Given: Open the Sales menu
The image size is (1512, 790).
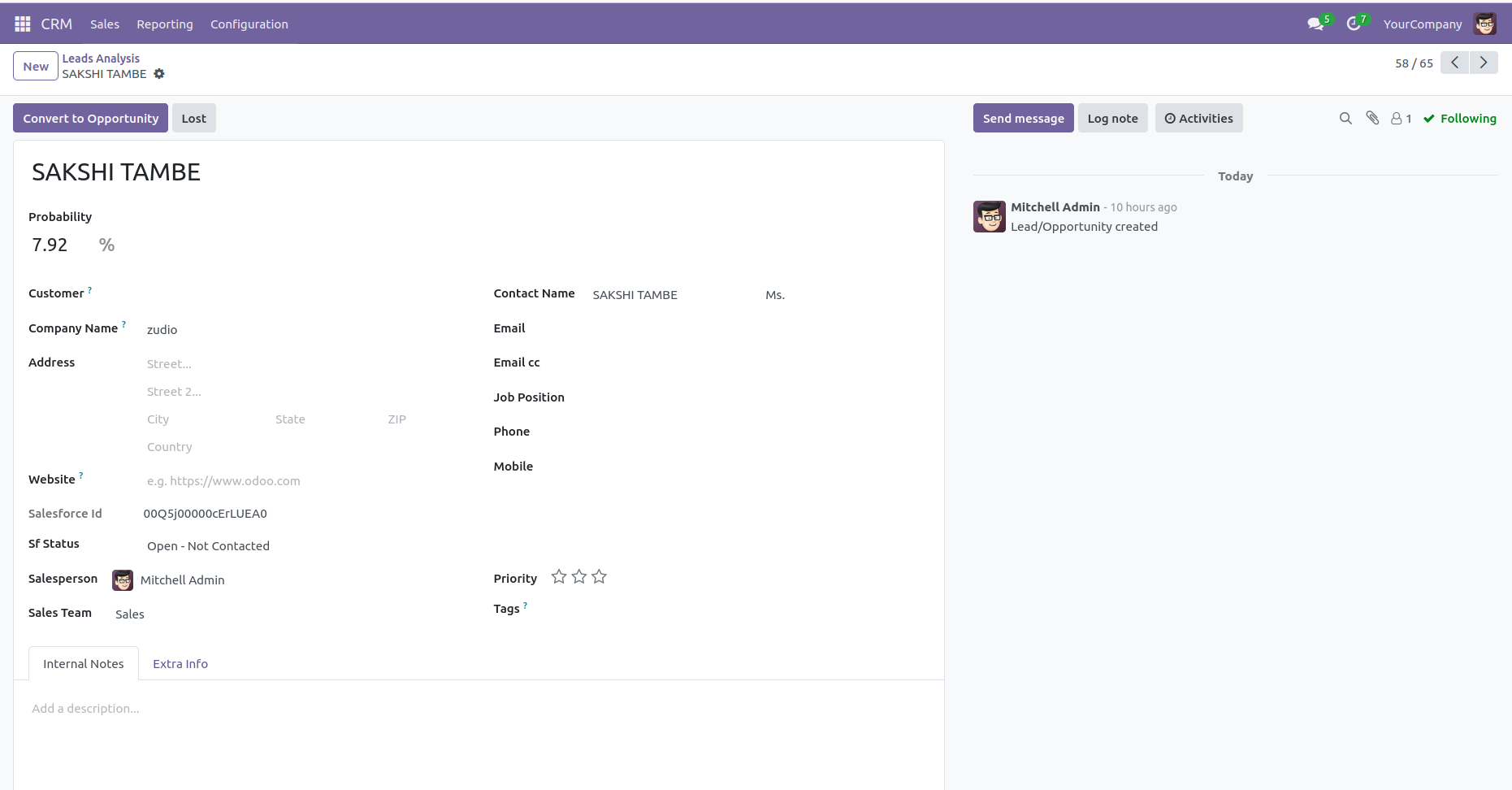Looking at the screenshot, I should (105, 24).
